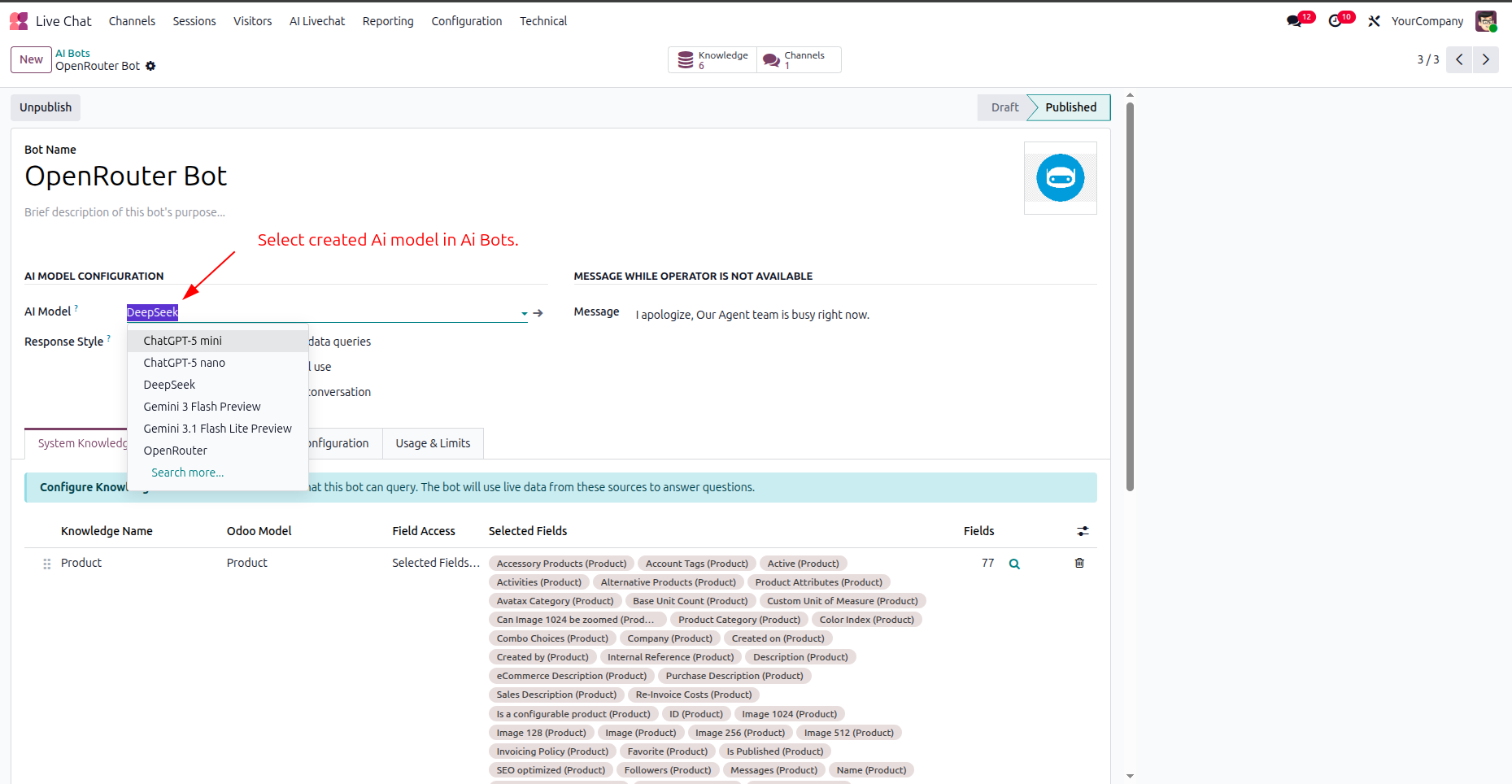Click the AI Model dropdown caret

coord(525,313)
